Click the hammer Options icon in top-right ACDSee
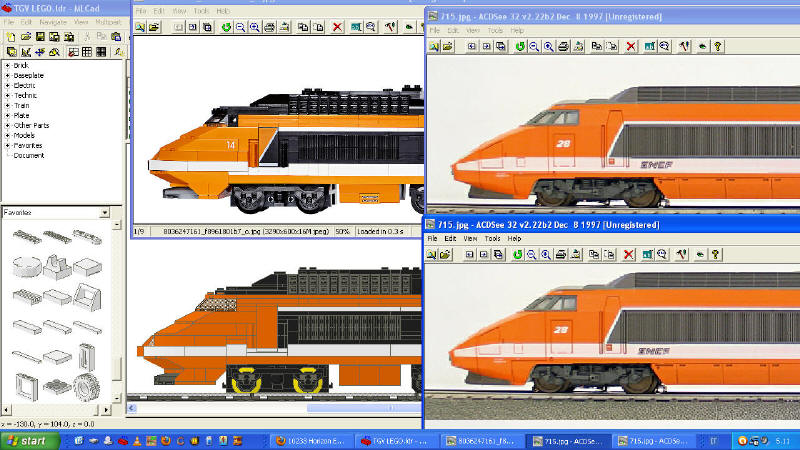 click(684, 46)
